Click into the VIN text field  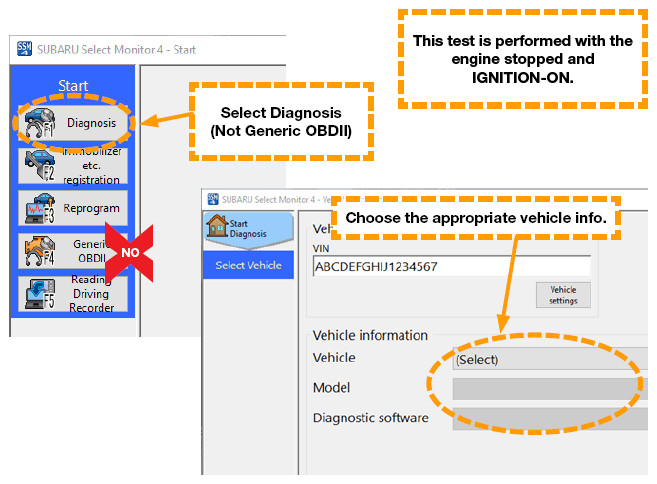coord(450,266)
